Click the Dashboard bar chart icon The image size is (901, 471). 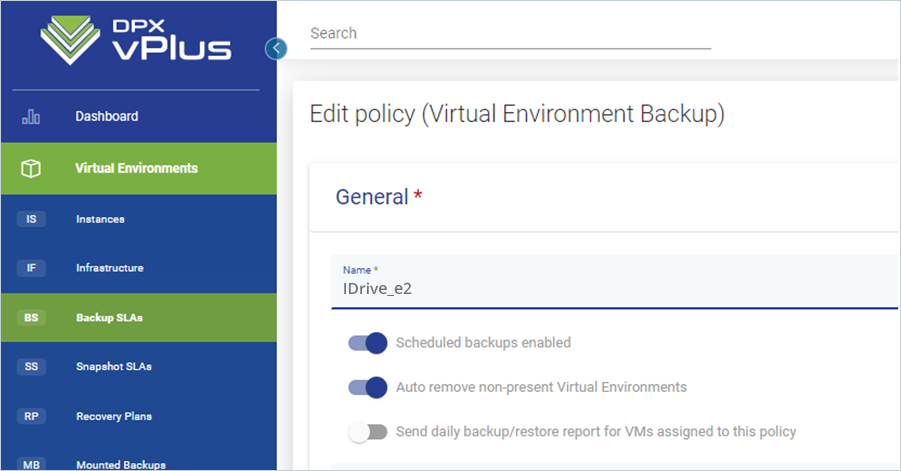[31, 117]
